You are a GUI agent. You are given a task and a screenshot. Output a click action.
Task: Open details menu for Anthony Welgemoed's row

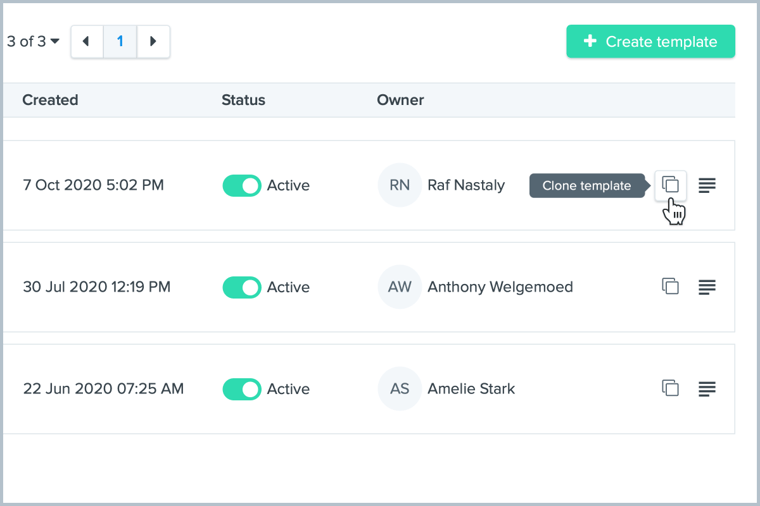(707, 287)
